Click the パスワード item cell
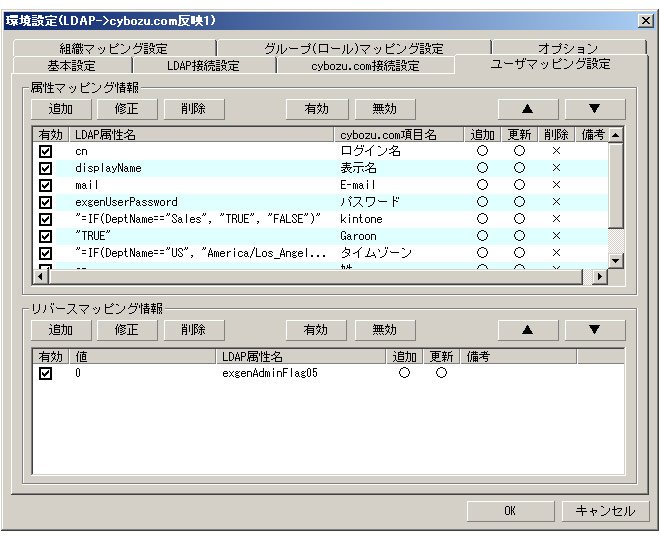 (370, 202)
